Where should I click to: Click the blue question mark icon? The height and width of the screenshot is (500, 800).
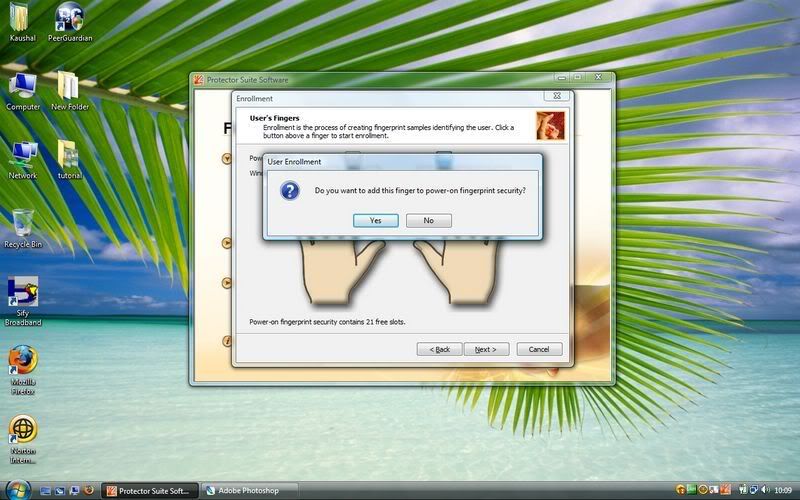pyautogui.click(x=290, y=191)
